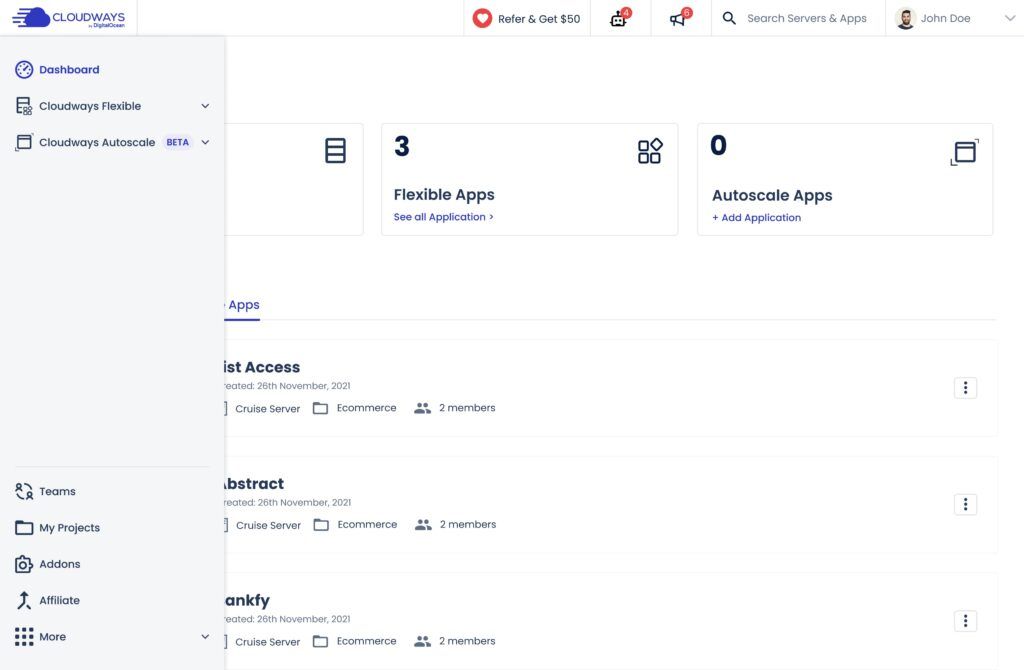This screenshot has height=670, width=1024.
Task: Click the Autoscale Apps heading
Action: coord(772,195)
